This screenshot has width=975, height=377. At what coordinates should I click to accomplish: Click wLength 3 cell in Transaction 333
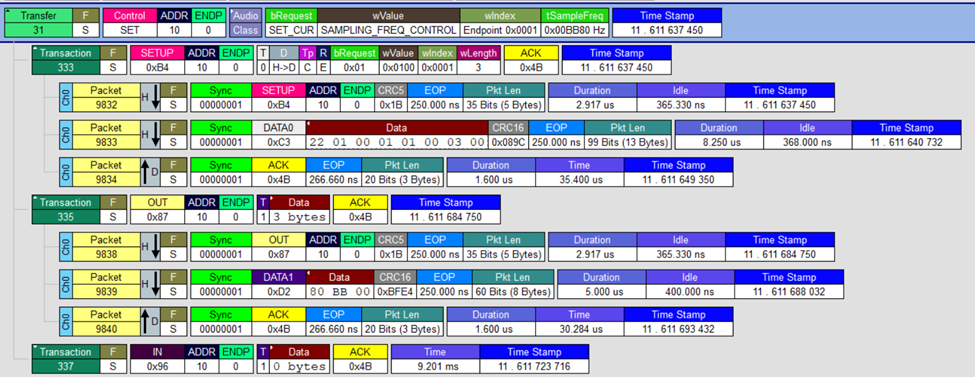pyautogui.click(x=479, y=60)
